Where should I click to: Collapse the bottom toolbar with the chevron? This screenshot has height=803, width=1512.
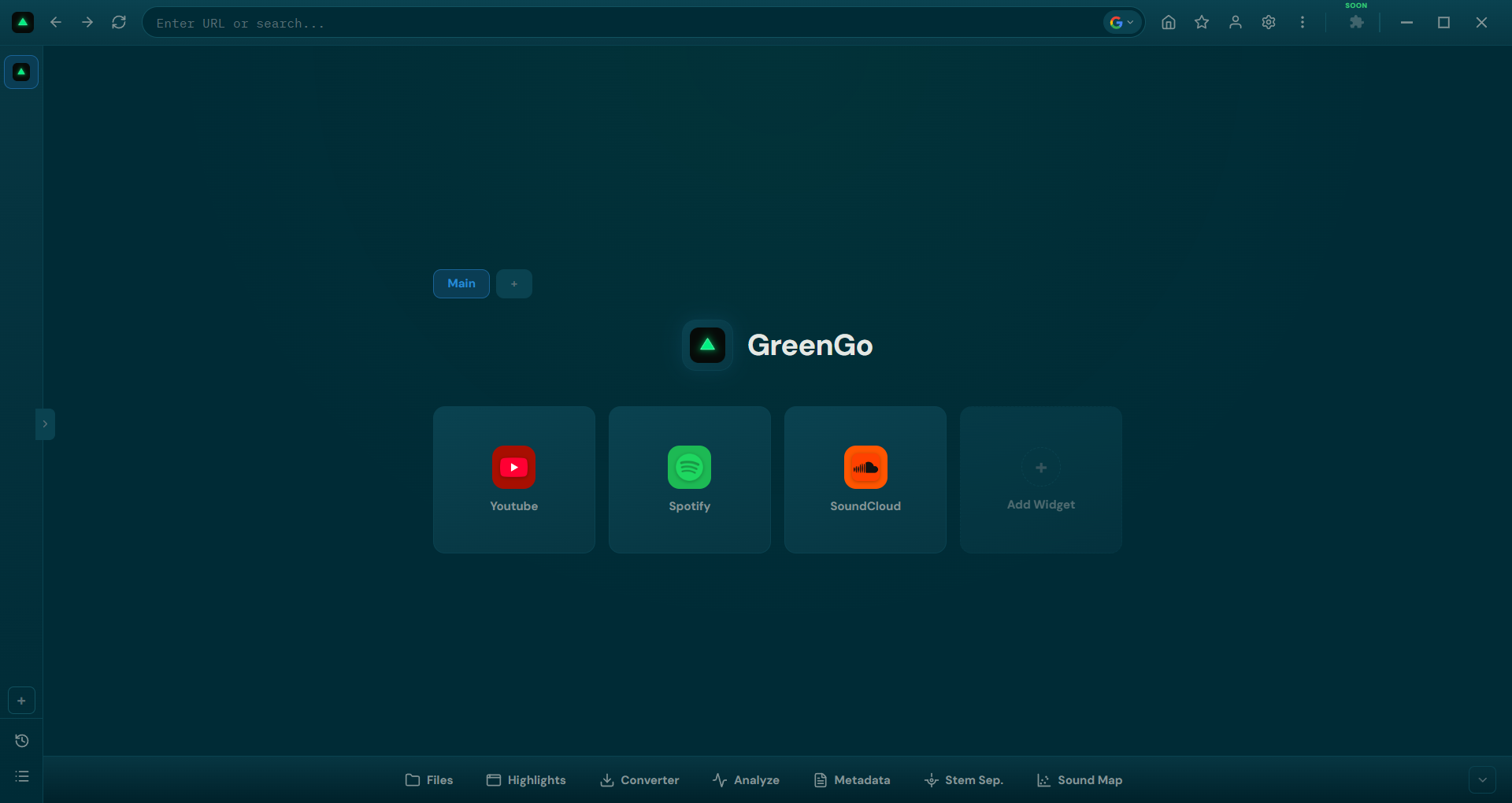tap(1482, 780)
